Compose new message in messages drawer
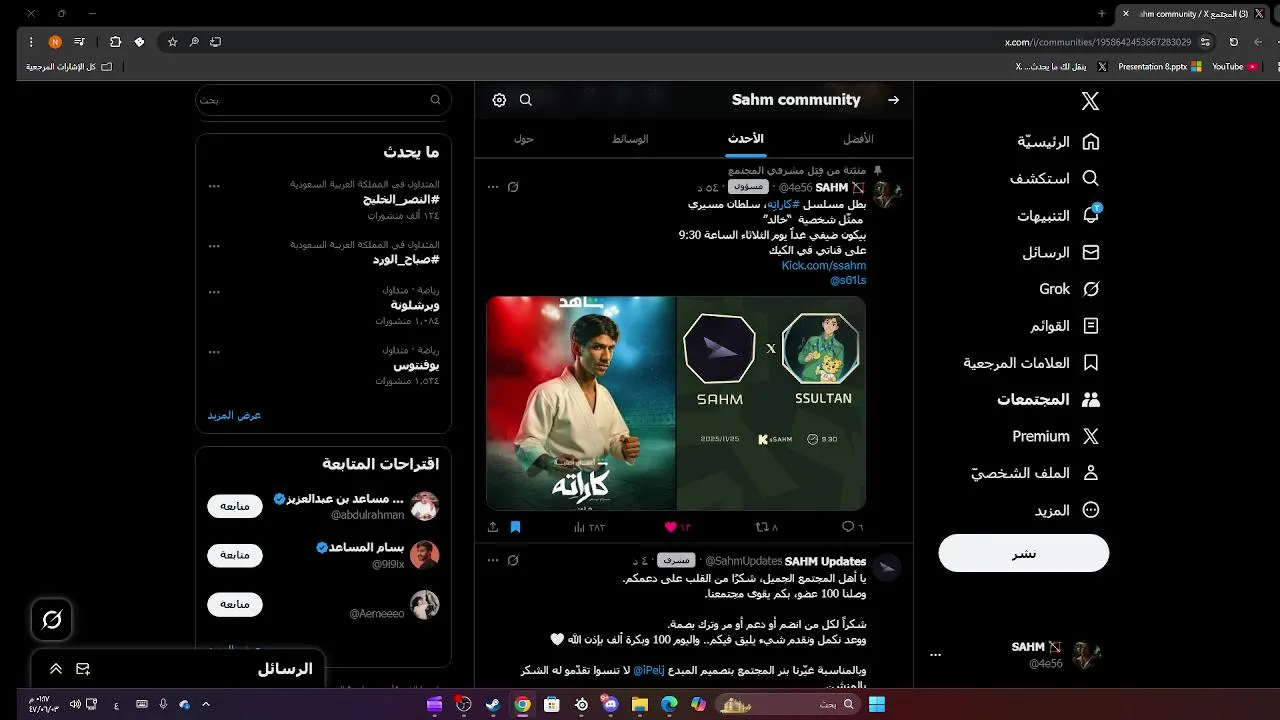Image resolution: width=1280 pixels, height=720 pixels. coord(83,669)
